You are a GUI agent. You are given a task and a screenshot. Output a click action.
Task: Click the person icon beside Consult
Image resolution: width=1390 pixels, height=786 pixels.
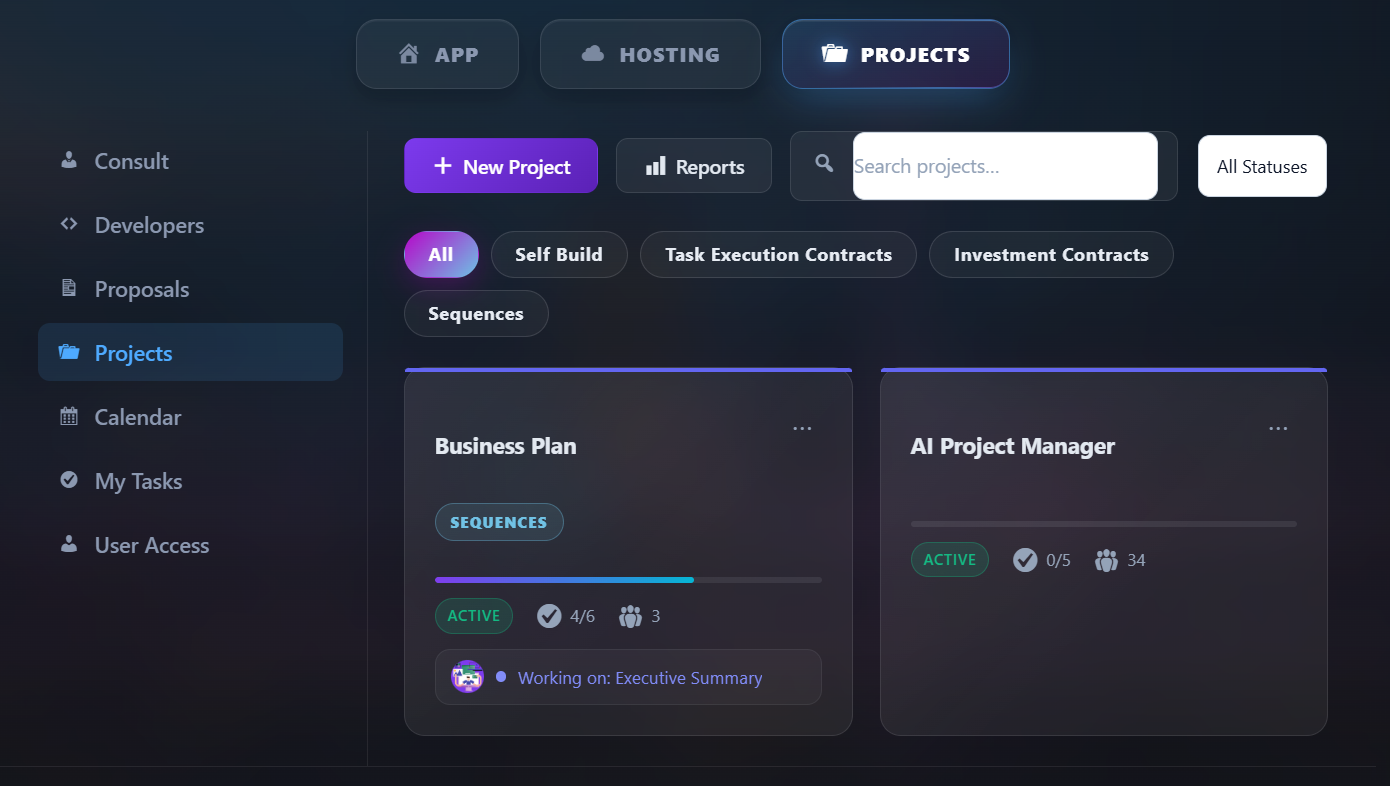(x=69, y=160)
